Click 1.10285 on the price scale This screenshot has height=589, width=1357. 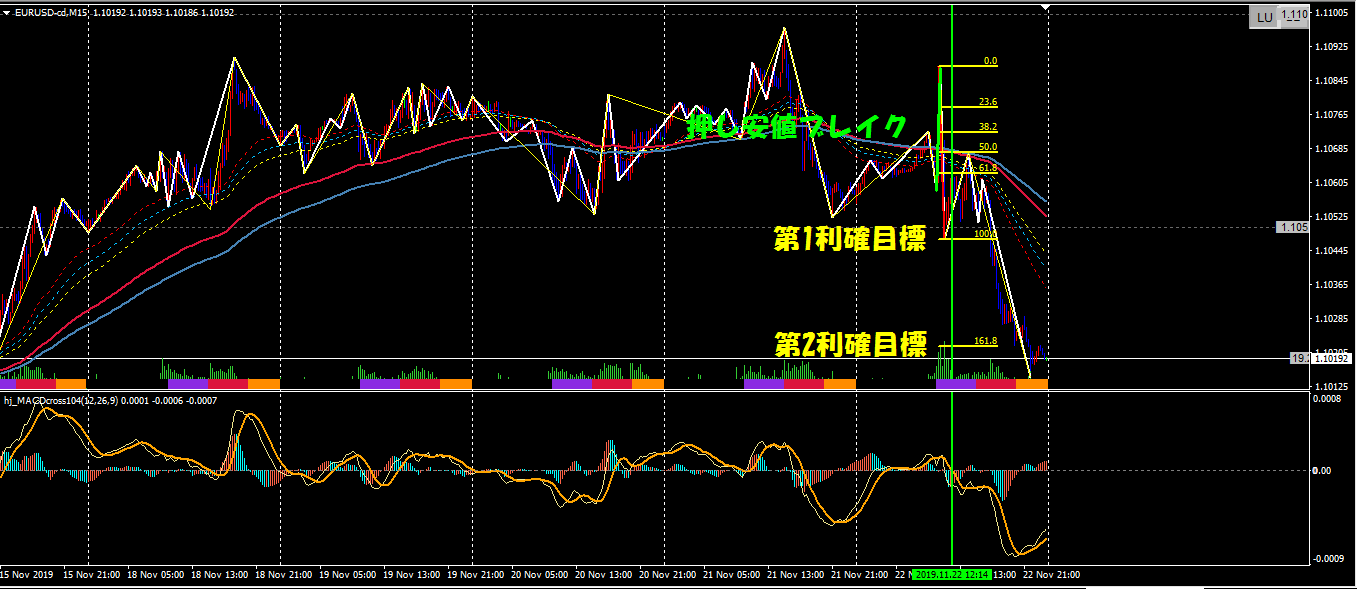point(1332,319)
